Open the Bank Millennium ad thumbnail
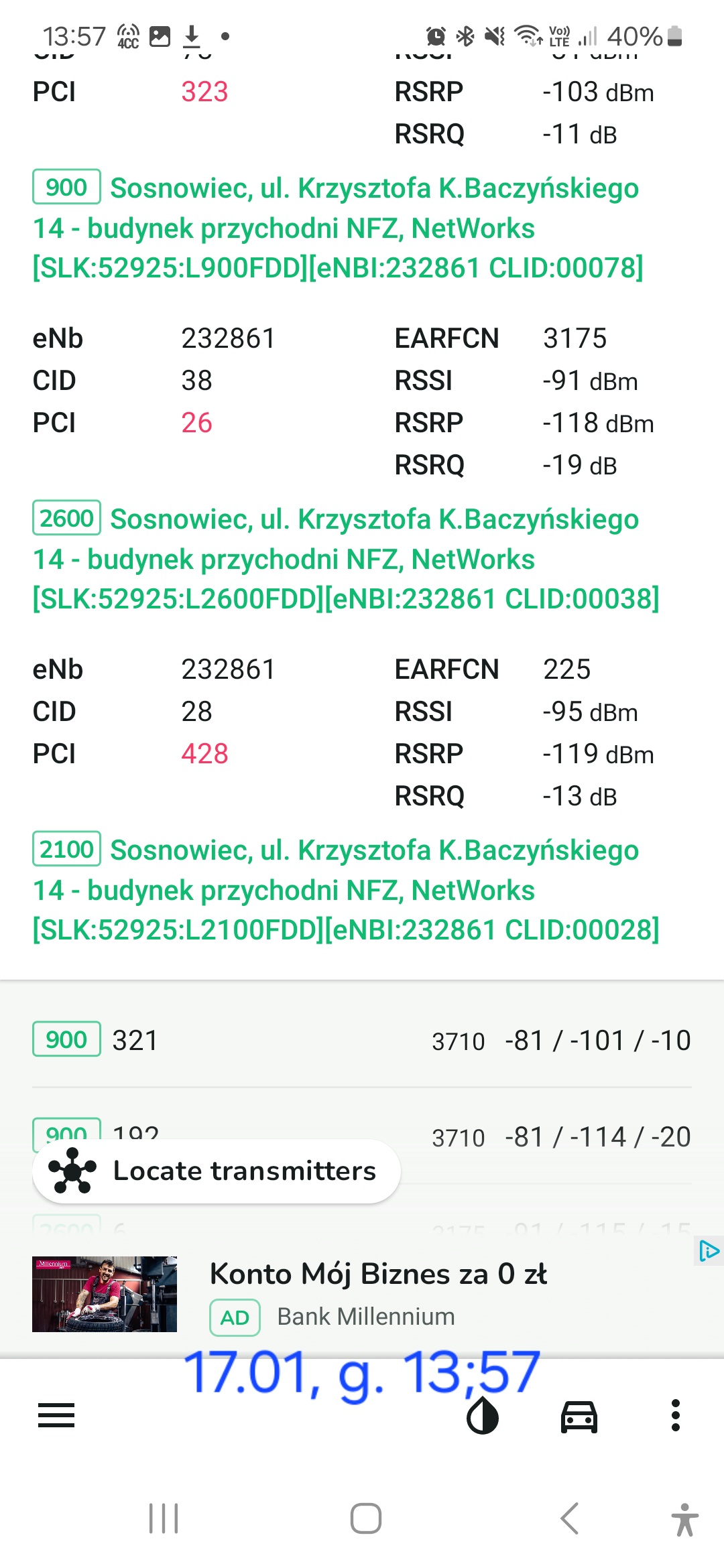Viewport: 724px width, 1568px height. [105, 1294]
